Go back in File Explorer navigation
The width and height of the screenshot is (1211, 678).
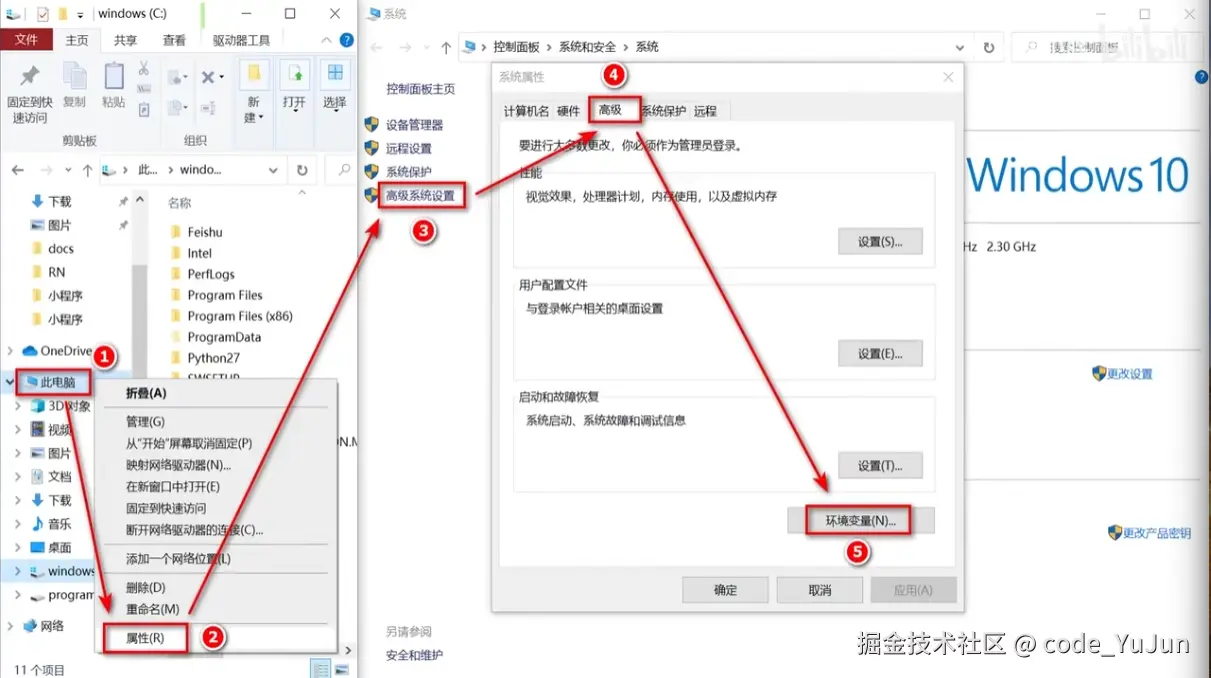coord(18,170)
